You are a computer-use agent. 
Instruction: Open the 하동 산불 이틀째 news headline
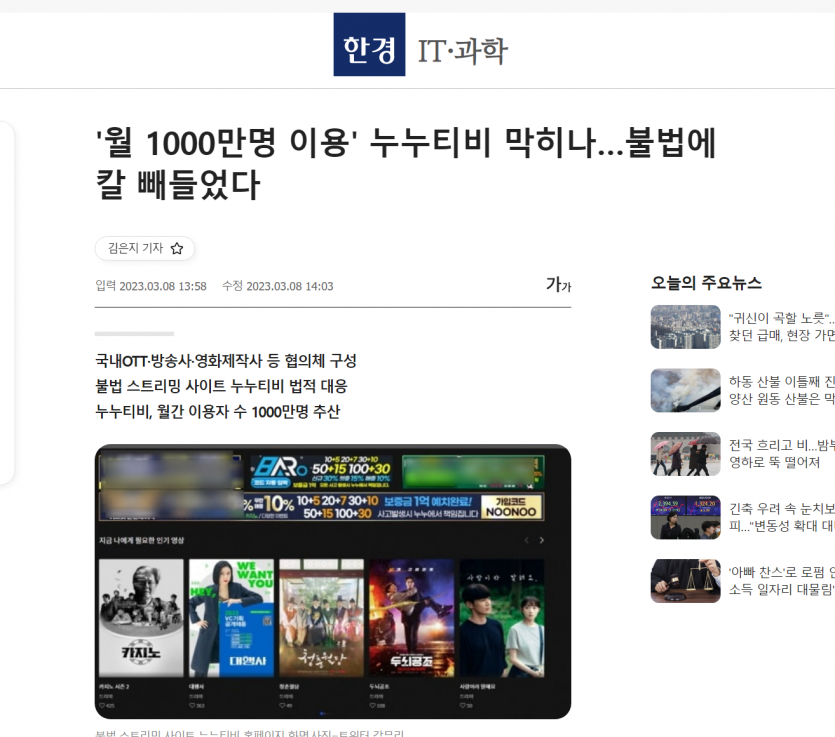point(781,390)
